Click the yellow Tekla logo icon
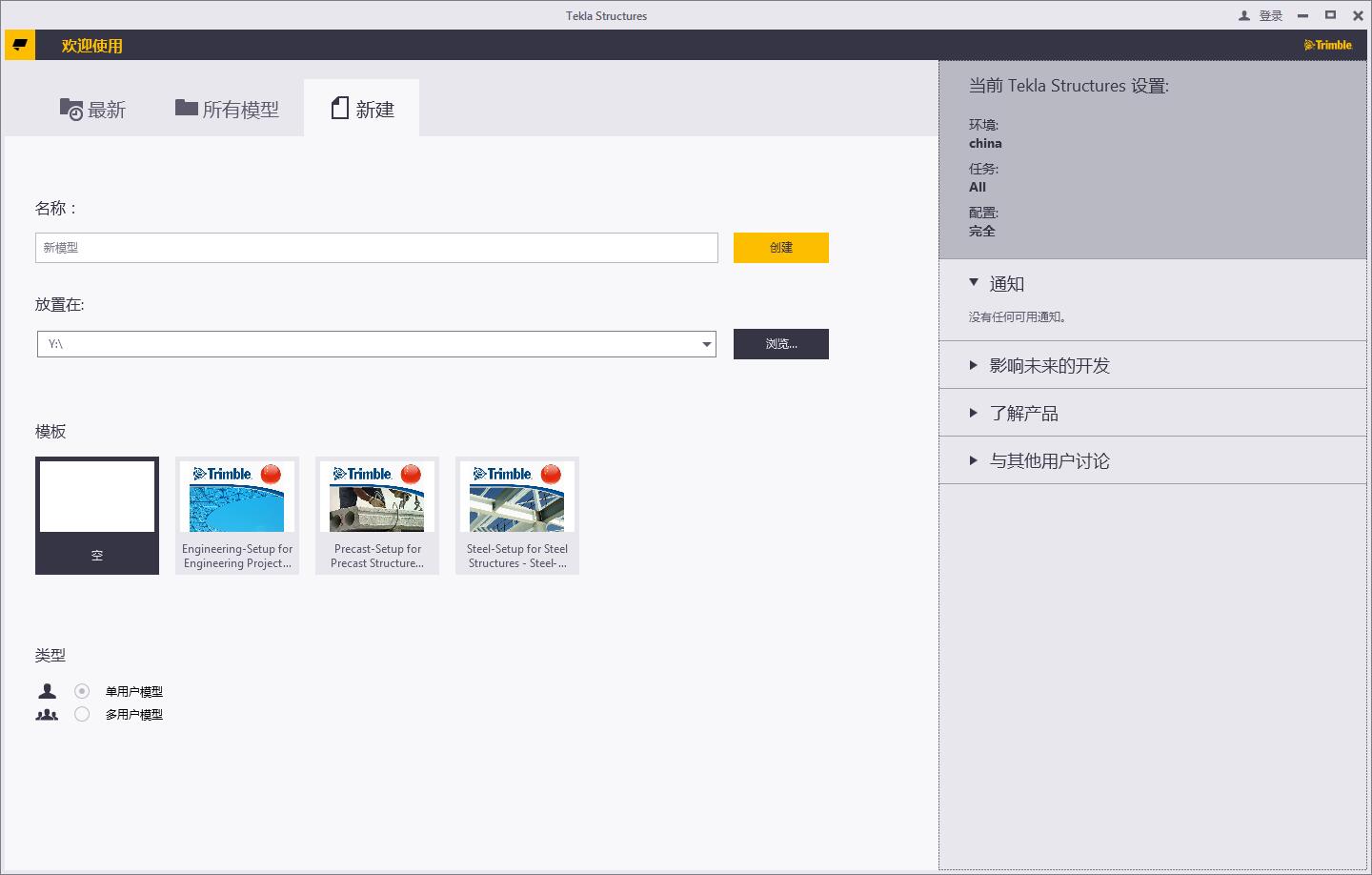Screen dimensions: 1372x875 19,45
